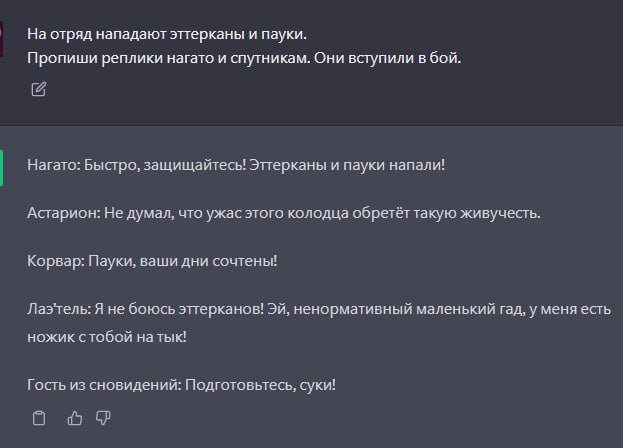This screenshot has height=448, width=623.
Task: Click the text 'Пауки, ваши дни сочтены!'
Action: (x=183, y=261)
